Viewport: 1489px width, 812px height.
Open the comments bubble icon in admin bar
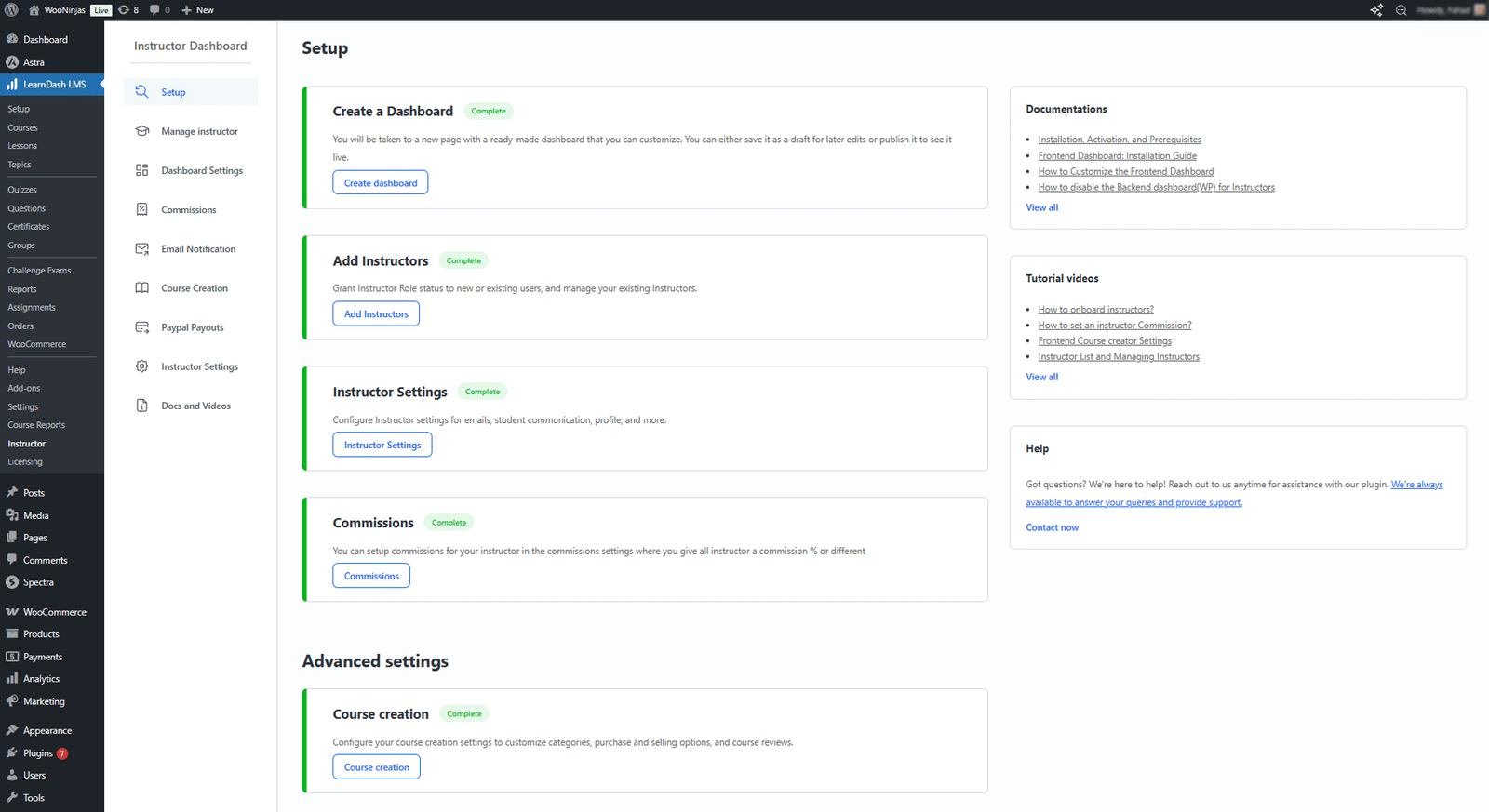coord(154,10)
